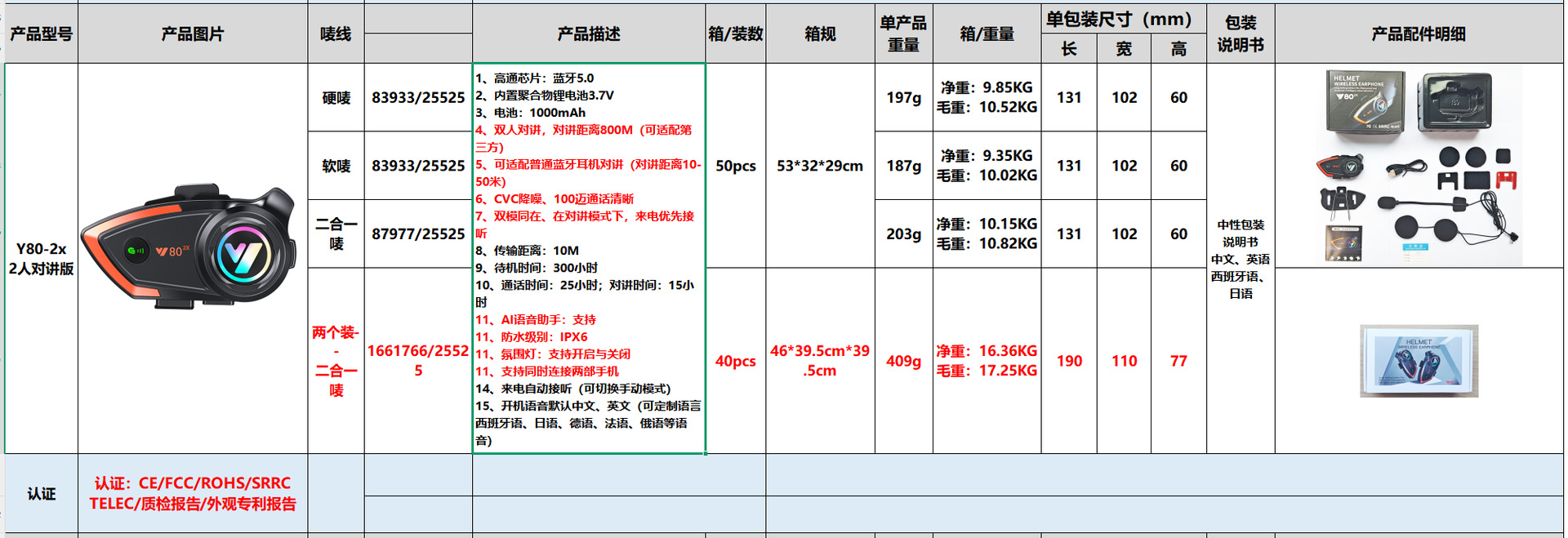The image size is (1568, 538).
Task: Click the red 40pcs cell
Action: (735, 361)
